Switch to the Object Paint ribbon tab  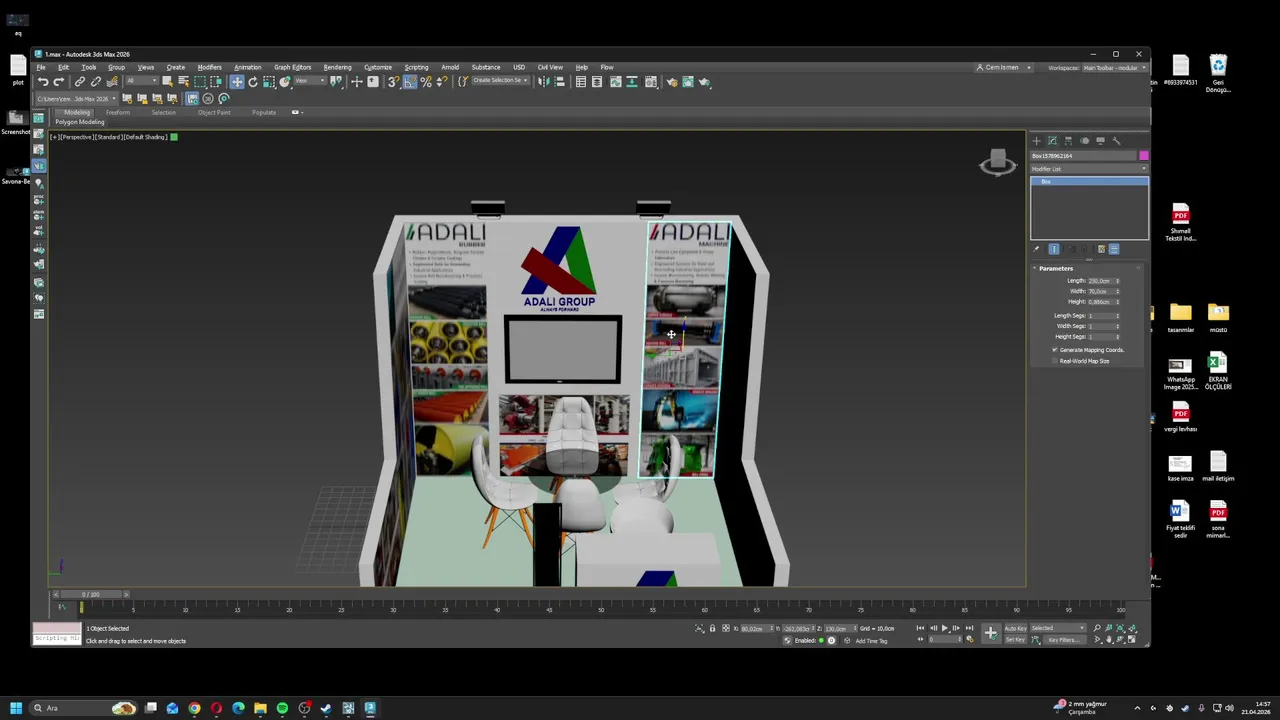[x=214, y=112]
